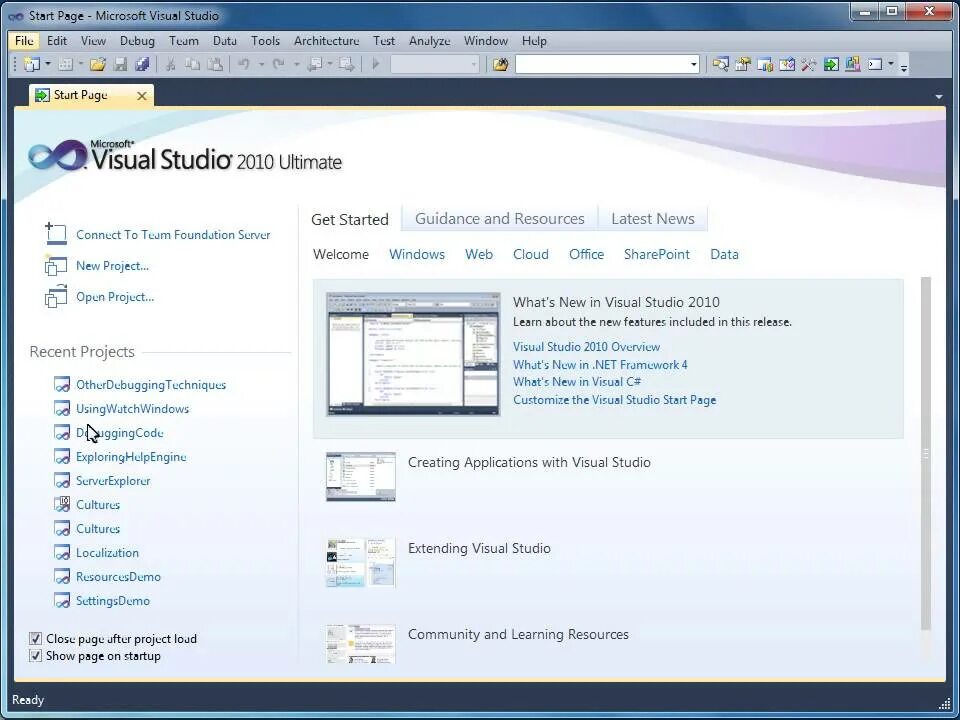
Task: Click the Open Project... link
Action: click(115, 297)
